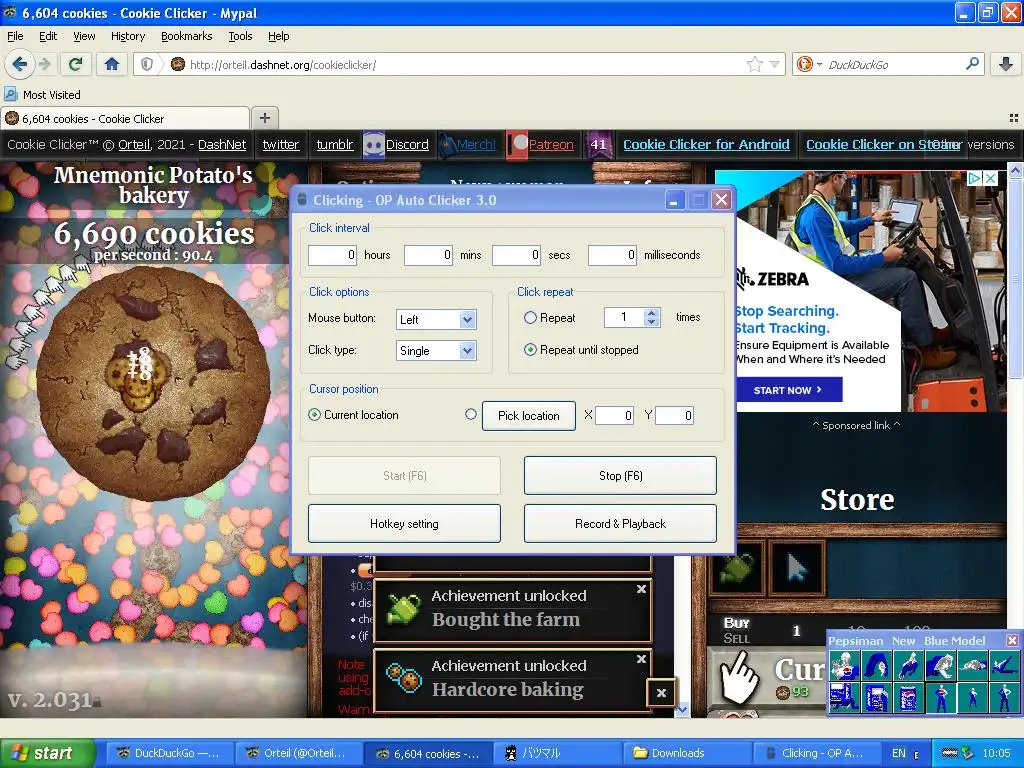This screenshot has width=1024, height=768.
Task: Go to the browser Home page icon
Action: [x=112, y=64]
